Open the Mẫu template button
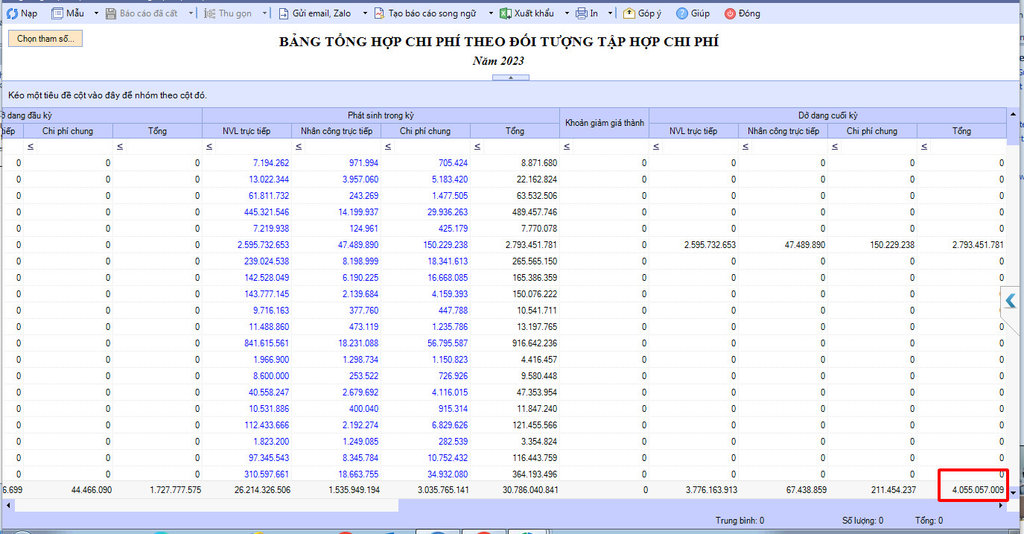Screen dimensions: 1024x534 (x=69, y=13)
